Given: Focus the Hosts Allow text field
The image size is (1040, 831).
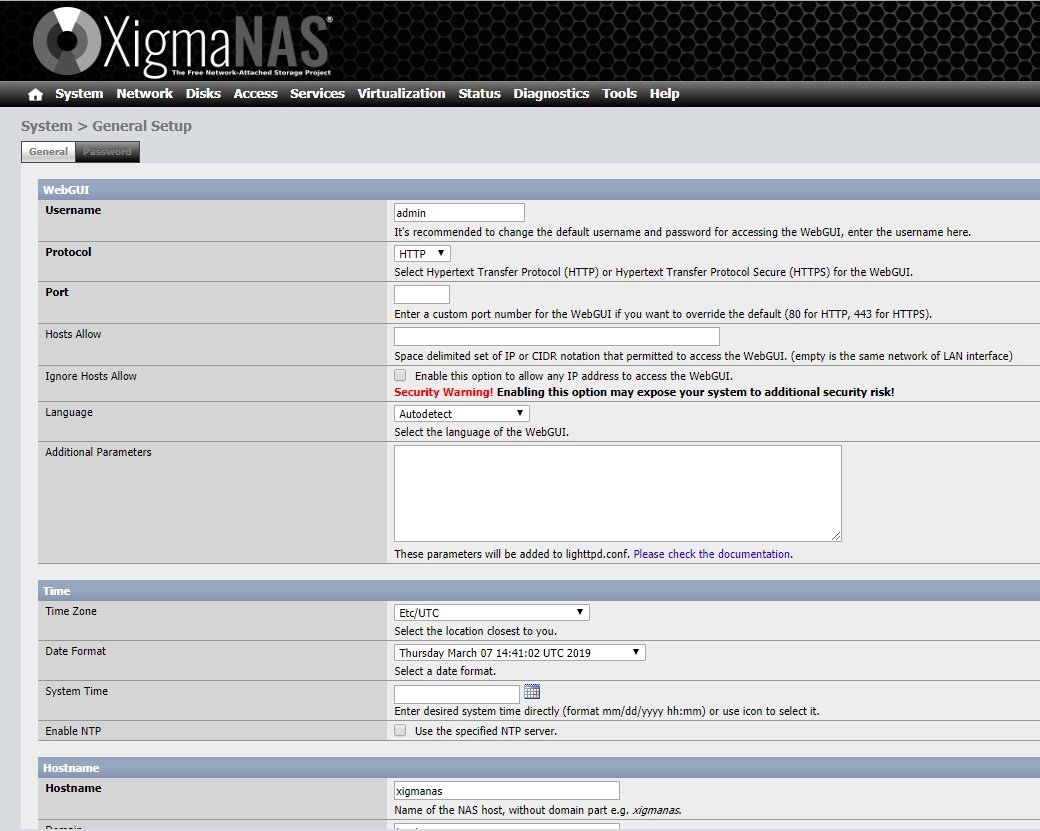Looking at the screenshot, I should 556,336.
